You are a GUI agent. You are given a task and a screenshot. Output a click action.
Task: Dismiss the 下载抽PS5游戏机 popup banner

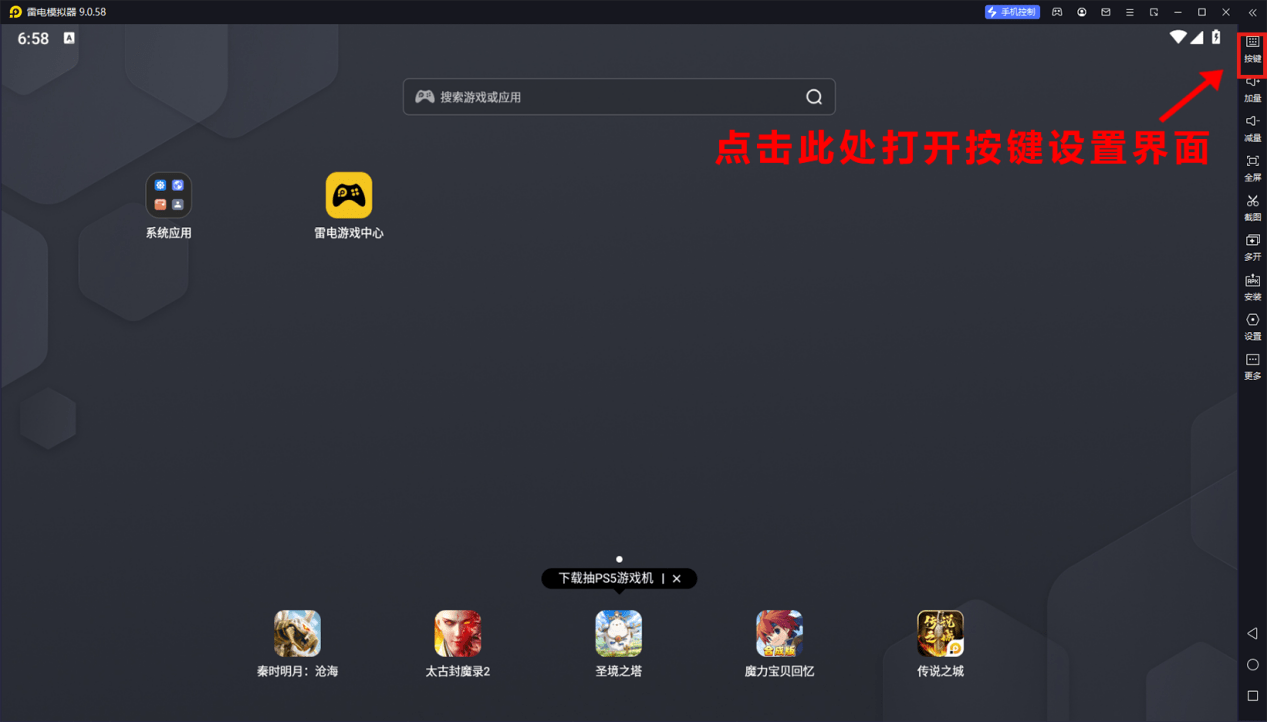677,579
